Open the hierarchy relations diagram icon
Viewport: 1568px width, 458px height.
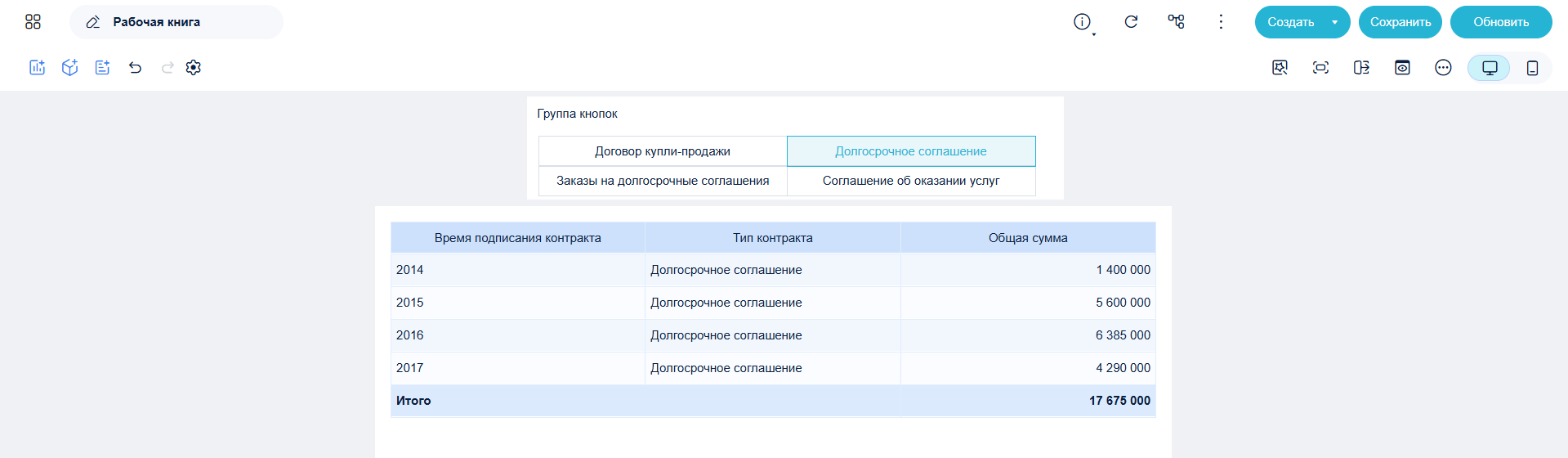click(x=1176, y=22)
